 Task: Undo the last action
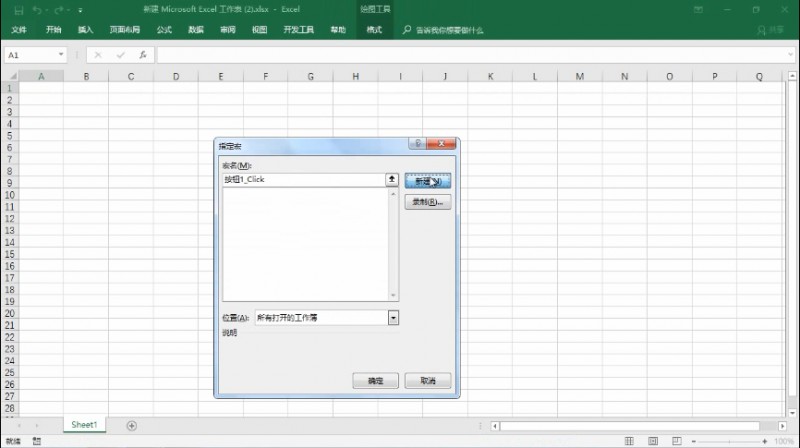[37, 10]
